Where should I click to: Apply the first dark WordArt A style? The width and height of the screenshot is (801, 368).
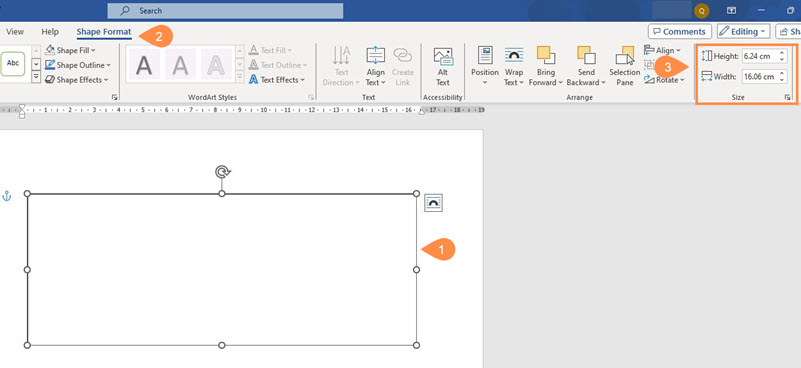click(x=144, y=64)
